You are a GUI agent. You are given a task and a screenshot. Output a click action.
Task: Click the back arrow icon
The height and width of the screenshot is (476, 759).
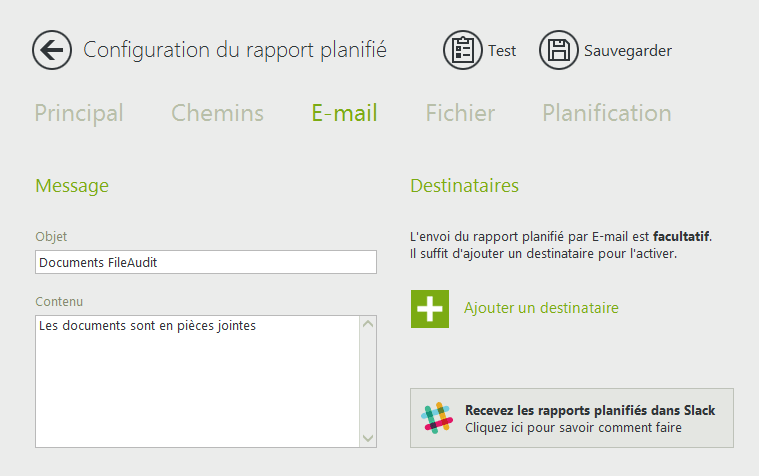pyautogui.click(x=51, y=49)
